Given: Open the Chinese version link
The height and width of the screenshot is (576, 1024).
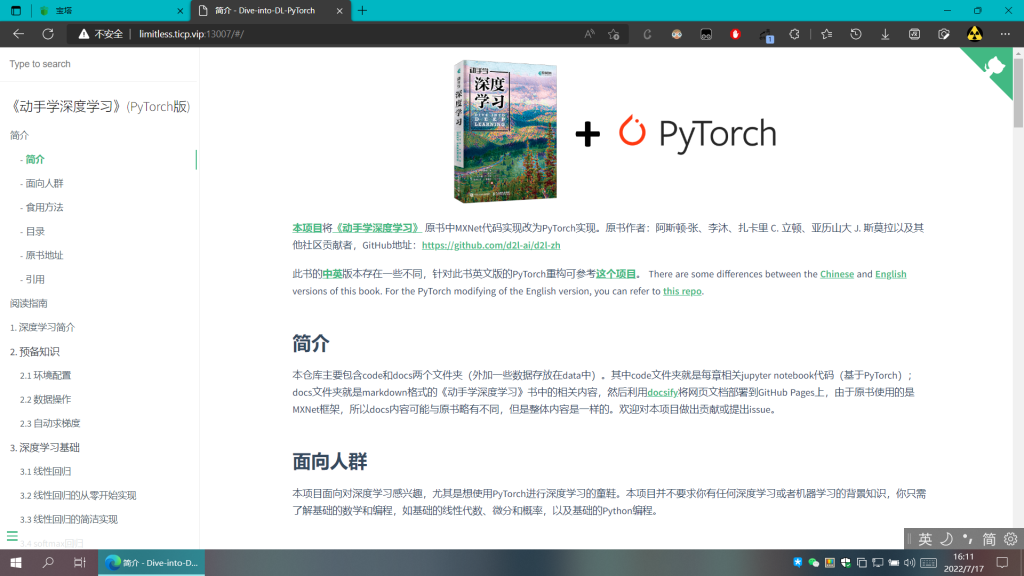Looking at the screenshot, I should [837, 274].
